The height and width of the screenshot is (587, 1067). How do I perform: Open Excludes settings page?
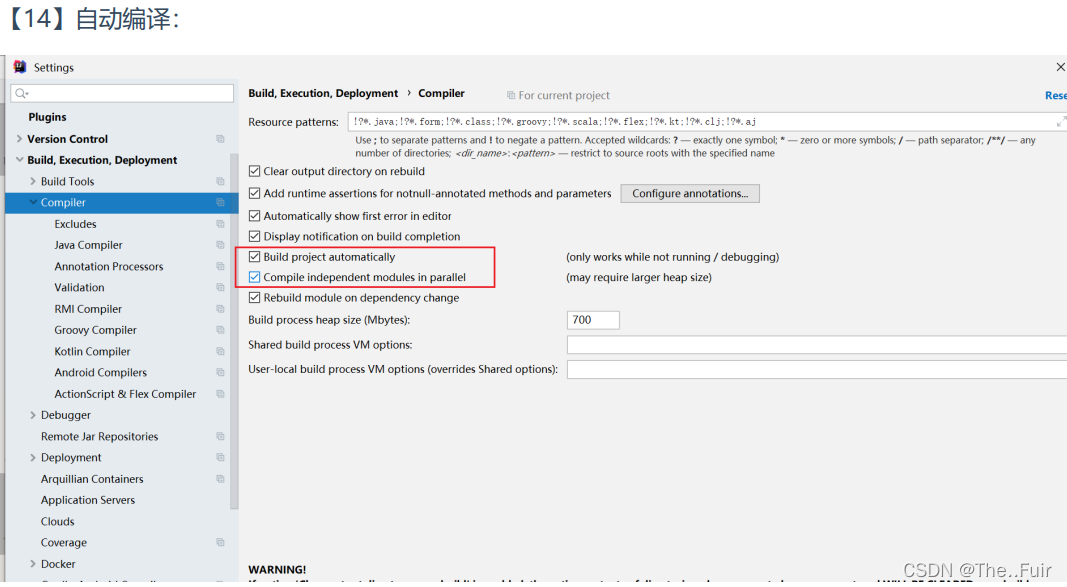76,224
